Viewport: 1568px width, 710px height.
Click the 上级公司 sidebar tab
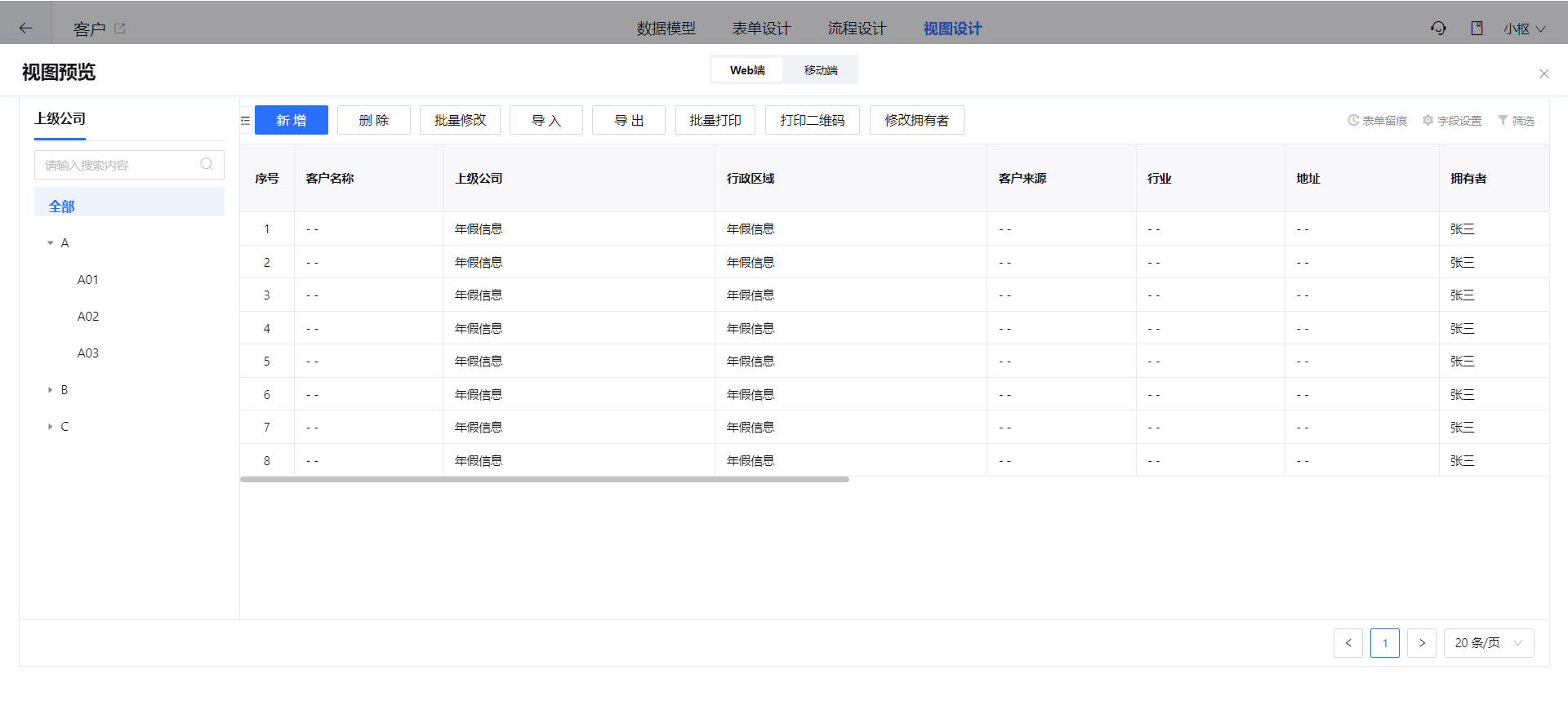point(60,119)
